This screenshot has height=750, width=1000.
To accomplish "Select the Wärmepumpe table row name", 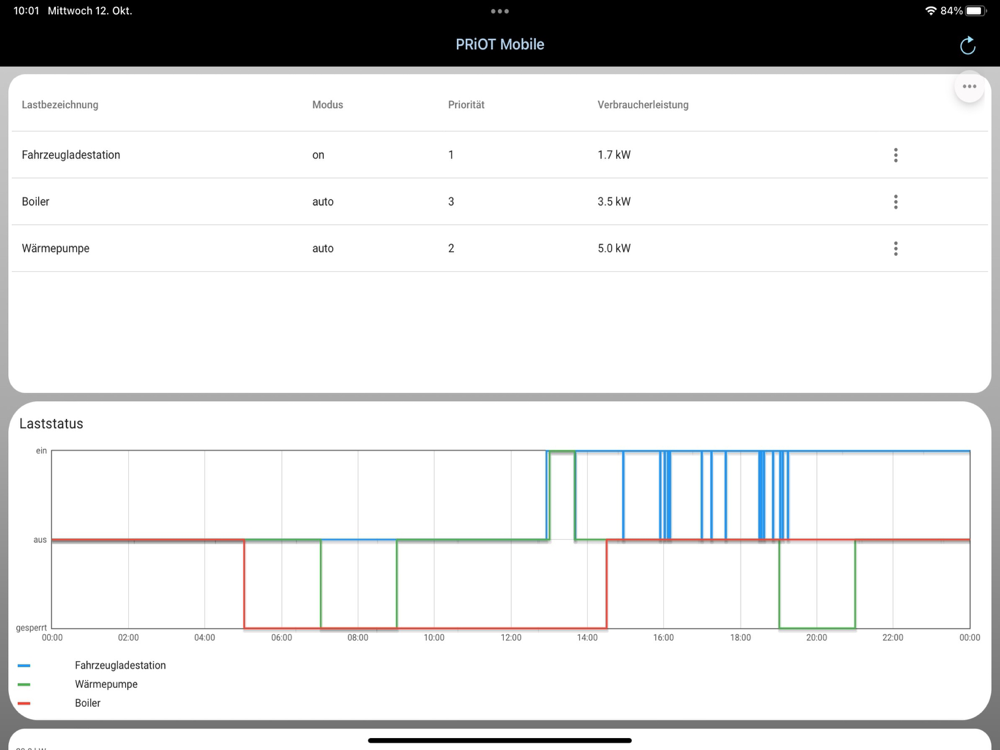I will [55, 248].
